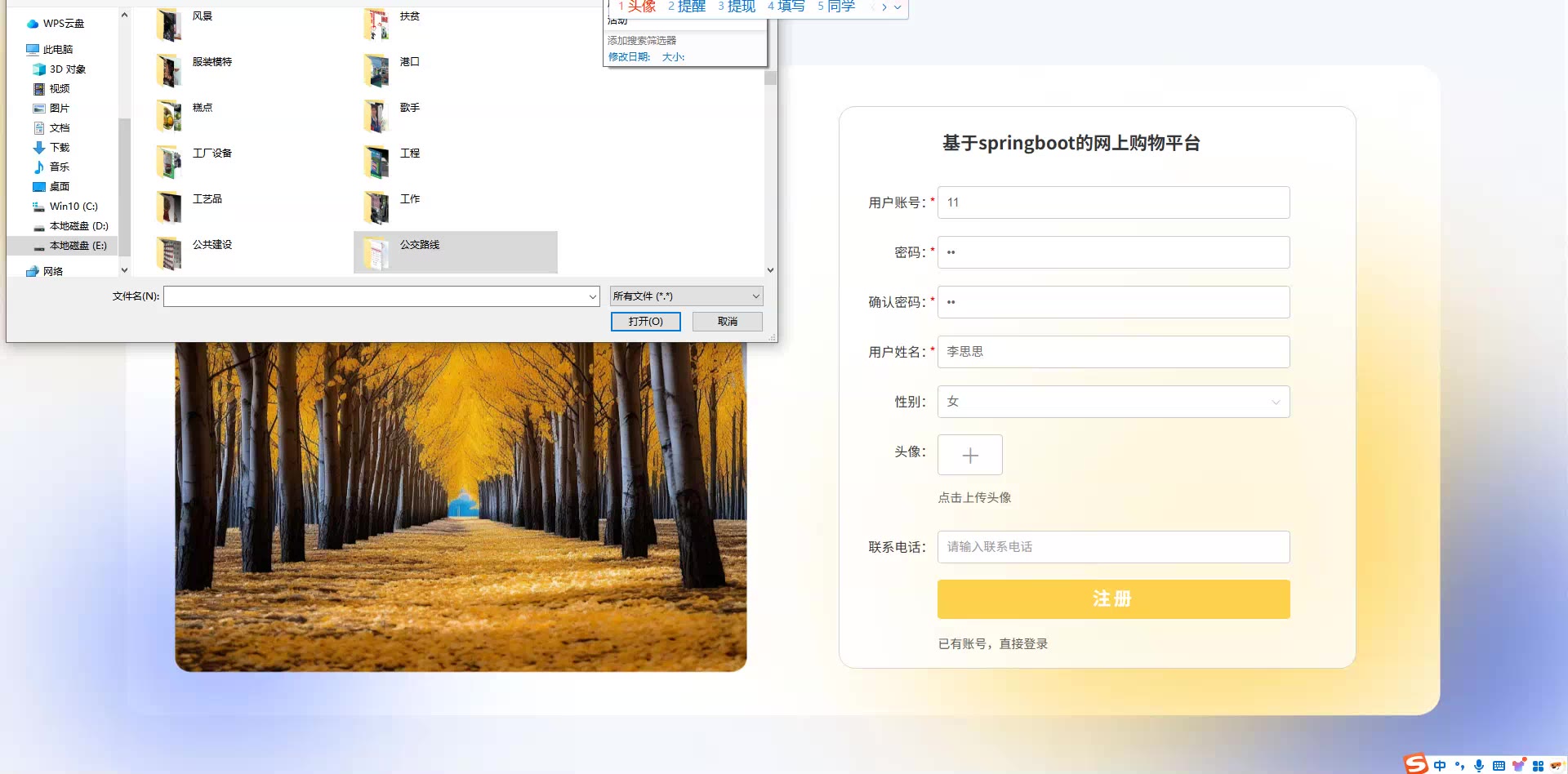Open the 文件名 combo box dropdown arrow
The height and width of the screenshot is (774, 1568).
593,296
